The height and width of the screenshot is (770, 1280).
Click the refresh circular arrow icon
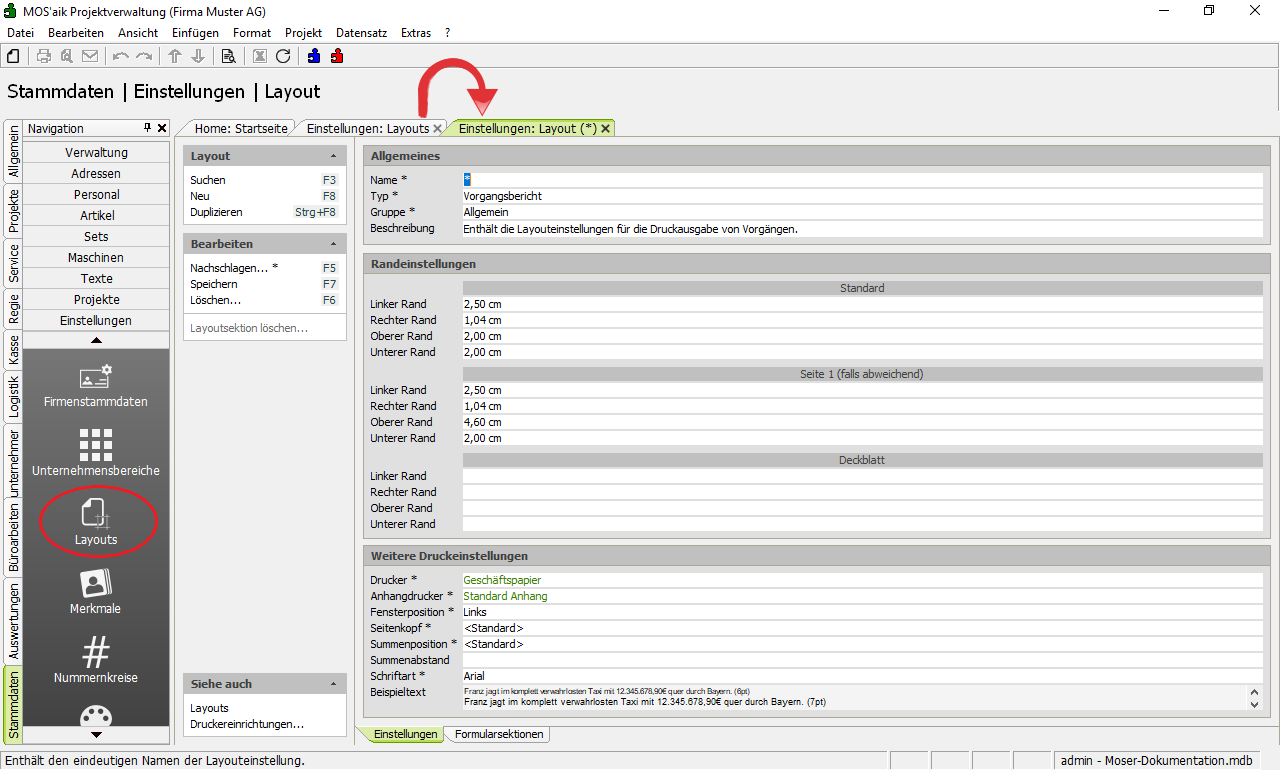pyautogui.click(x=283, y=56)
